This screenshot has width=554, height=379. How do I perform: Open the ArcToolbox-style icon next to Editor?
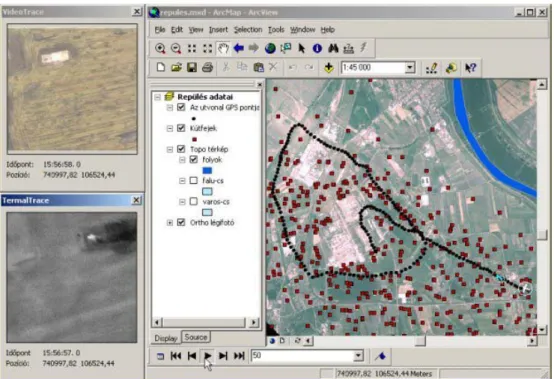pos(451,68)
